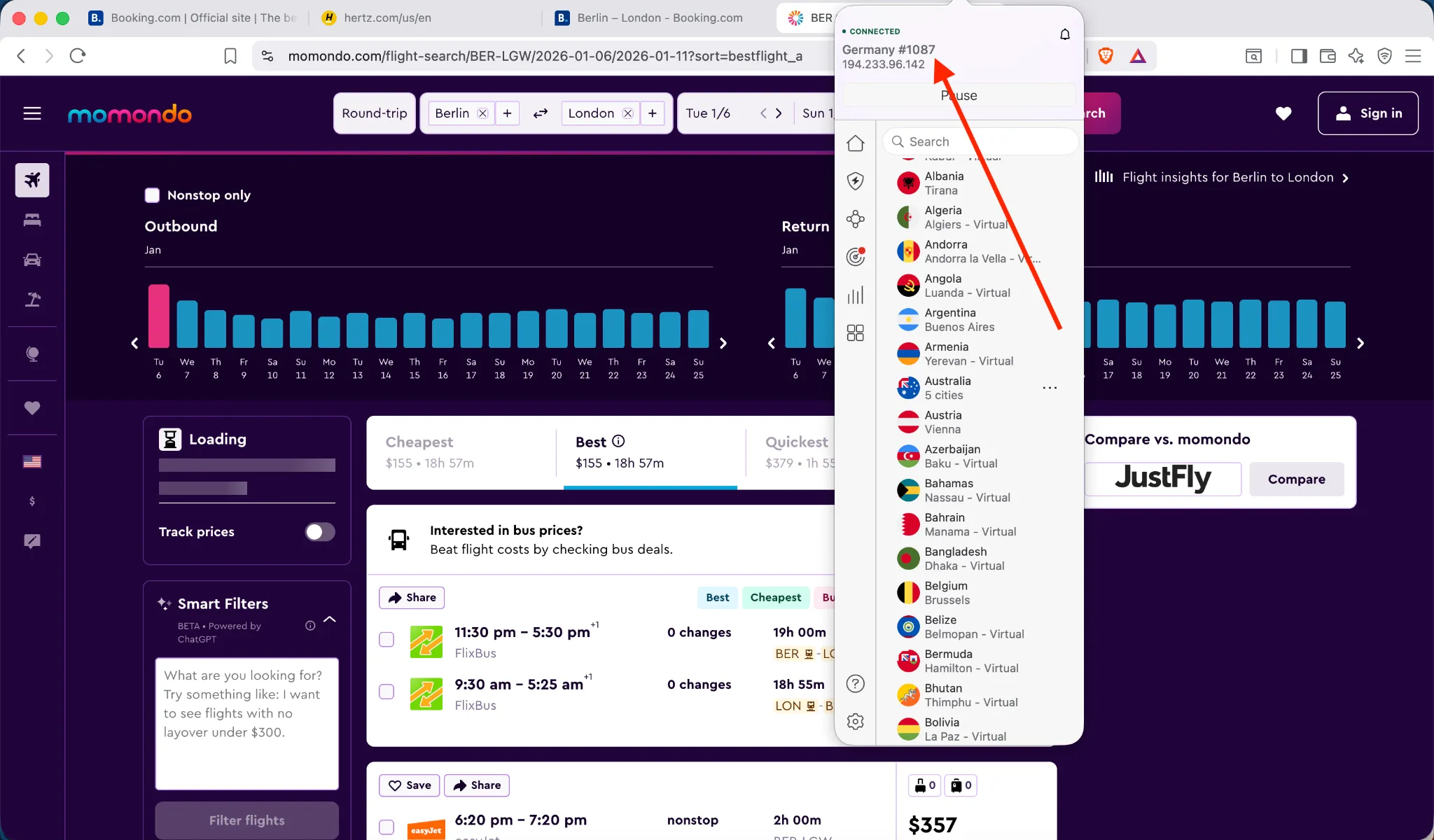Toggle Track prices on

click(x=319, y=532)
